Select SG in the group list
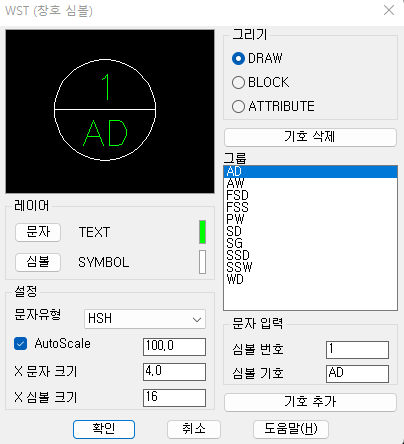The width and height of the screenshot is (404, 444). (x=310, y=243)
